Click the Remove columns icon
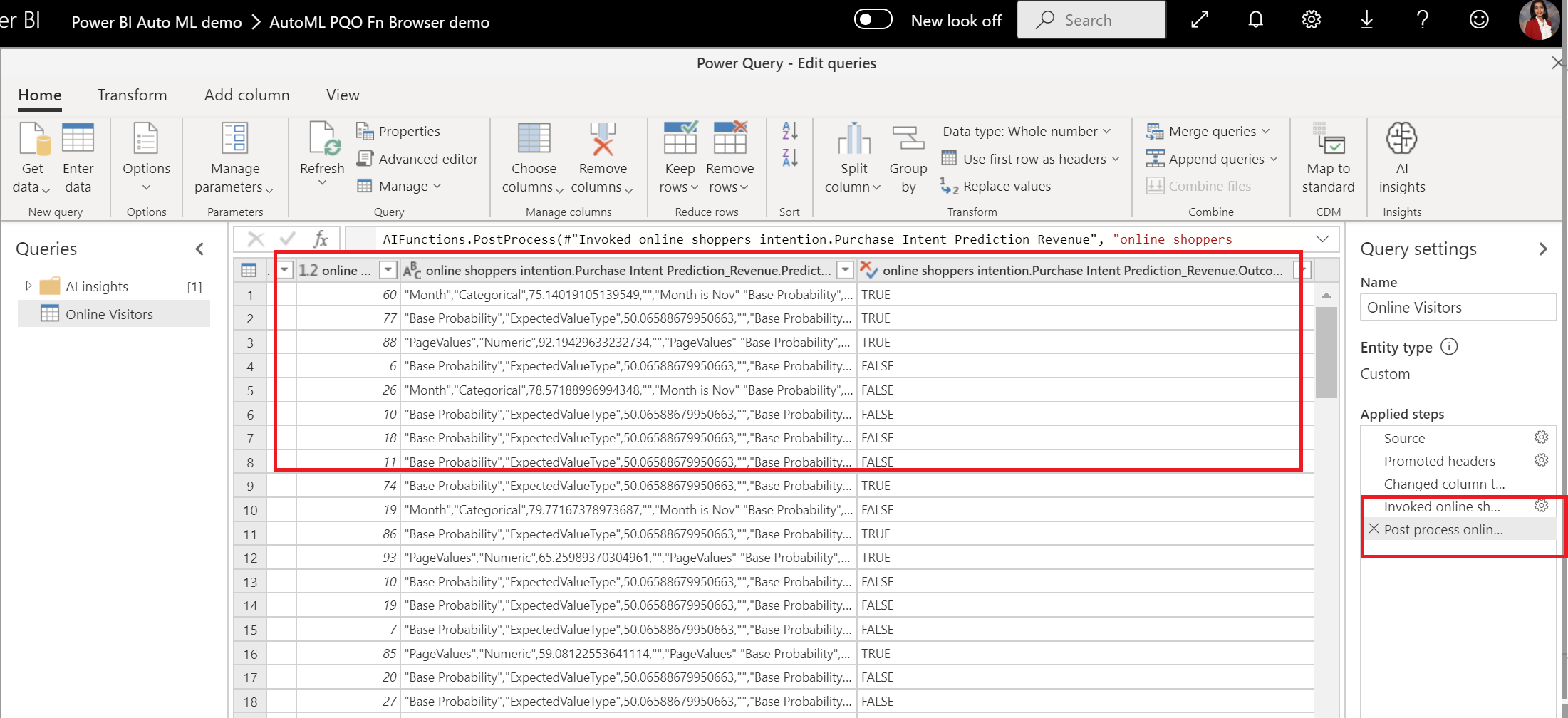 [x=603, y=138]
